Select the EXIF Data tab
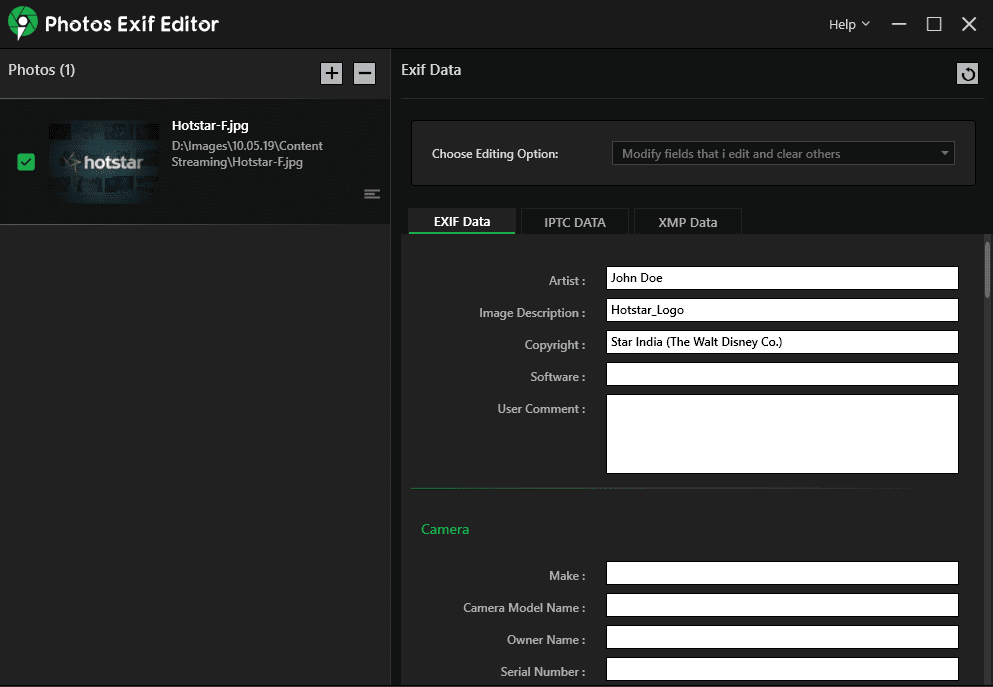 [x=462, y=222]
